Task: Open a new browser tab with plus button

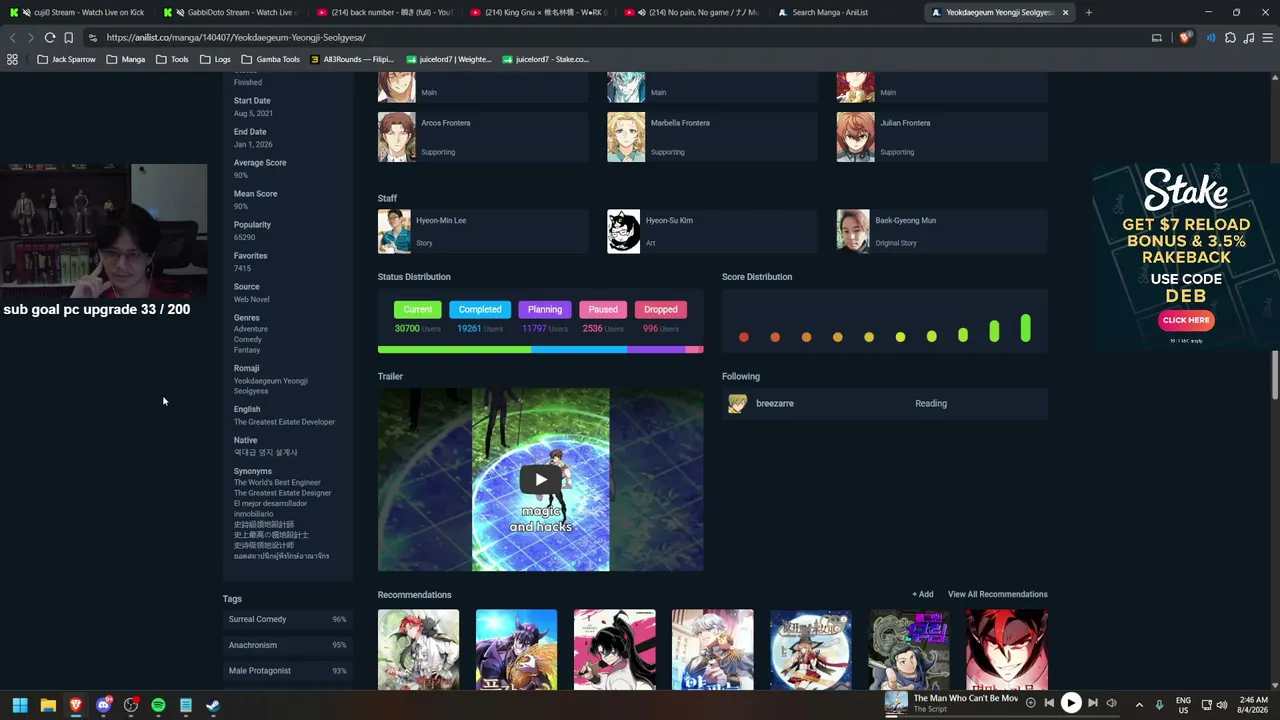Action: point(1088,13)
